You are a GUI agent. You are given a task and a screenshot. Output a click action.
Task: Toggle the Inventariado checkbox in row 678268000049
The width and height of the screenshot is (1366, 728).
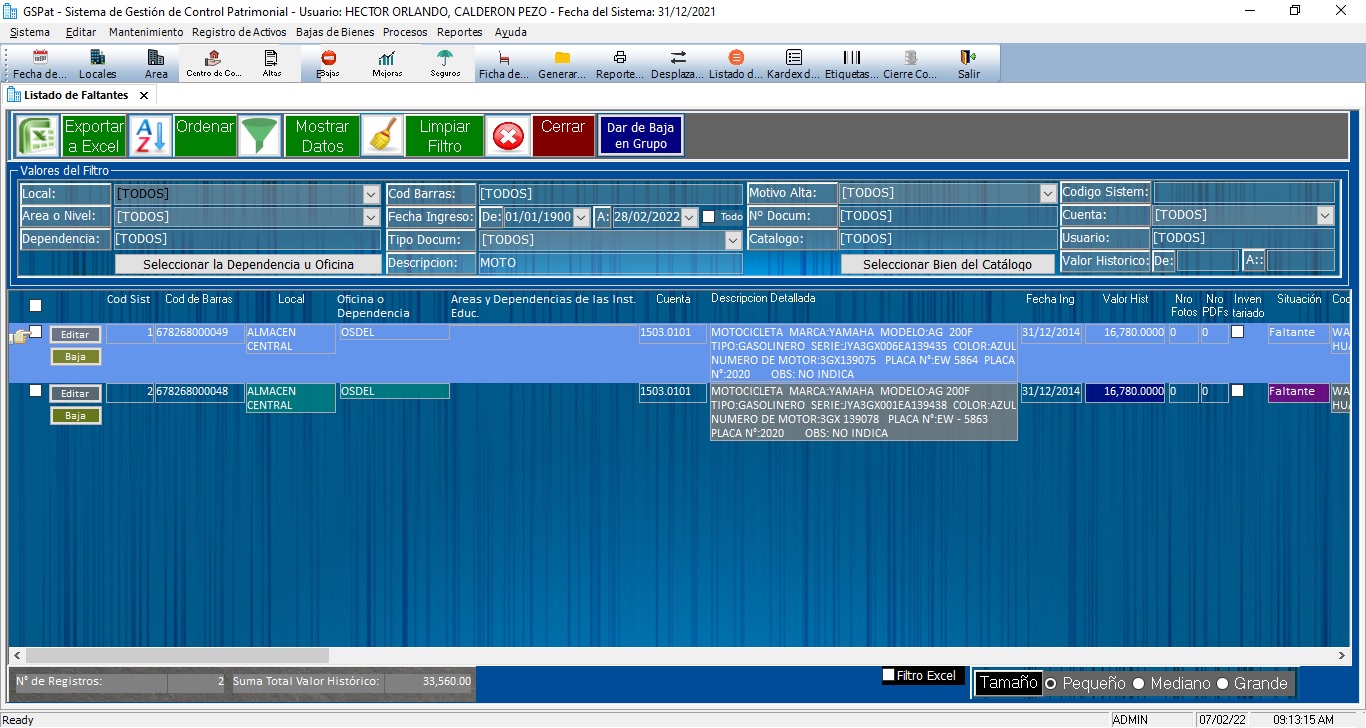(1237, 332)
